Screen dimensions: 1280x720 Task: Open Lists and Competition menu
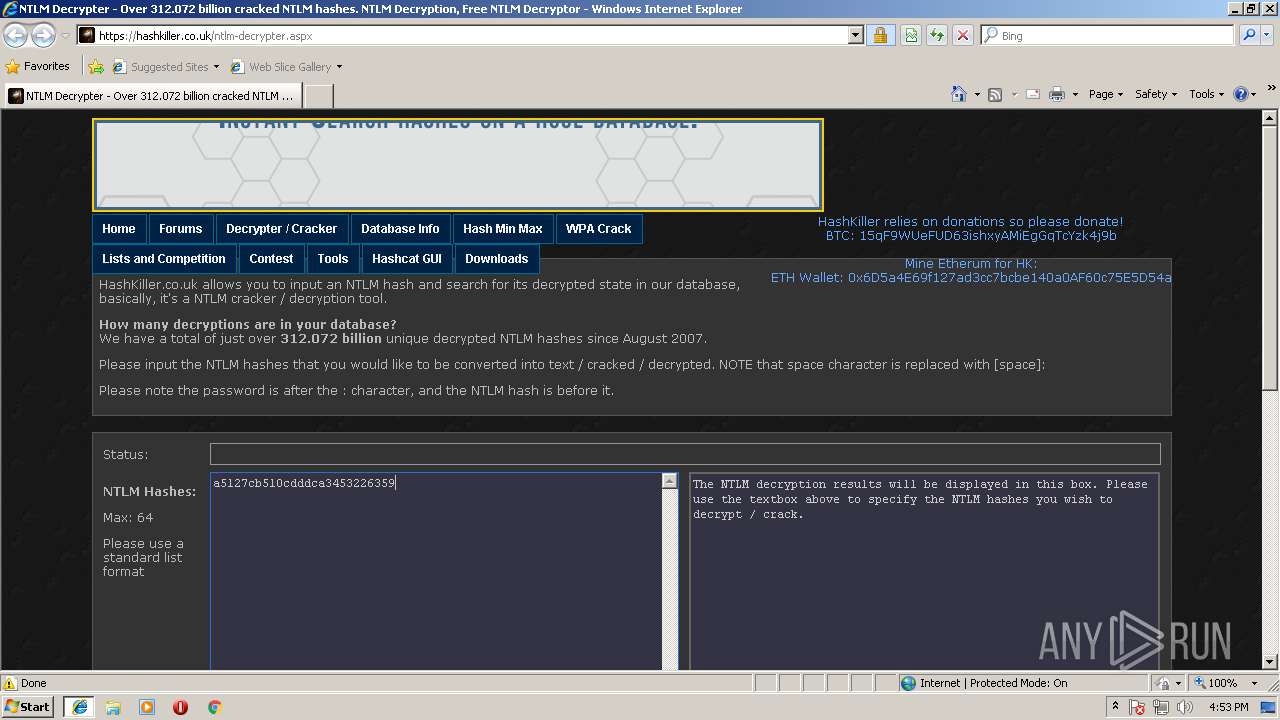point(164,259)
